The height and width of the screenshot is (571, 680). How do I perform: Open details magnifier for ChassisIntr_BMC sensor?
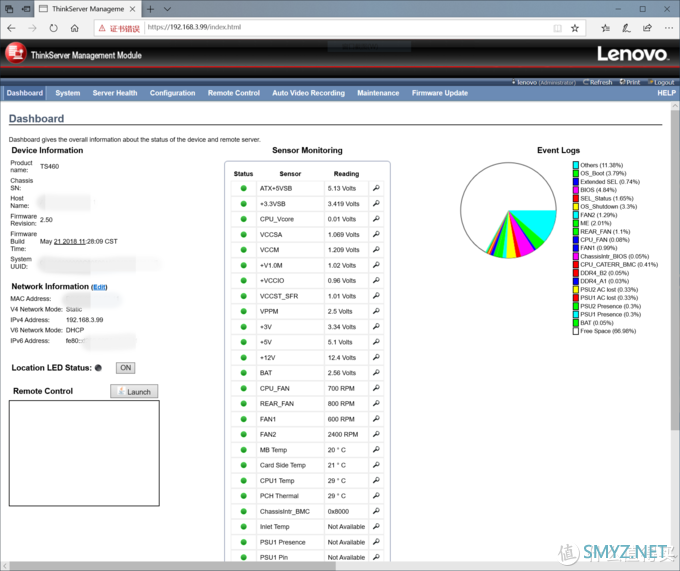coord(376,511)
